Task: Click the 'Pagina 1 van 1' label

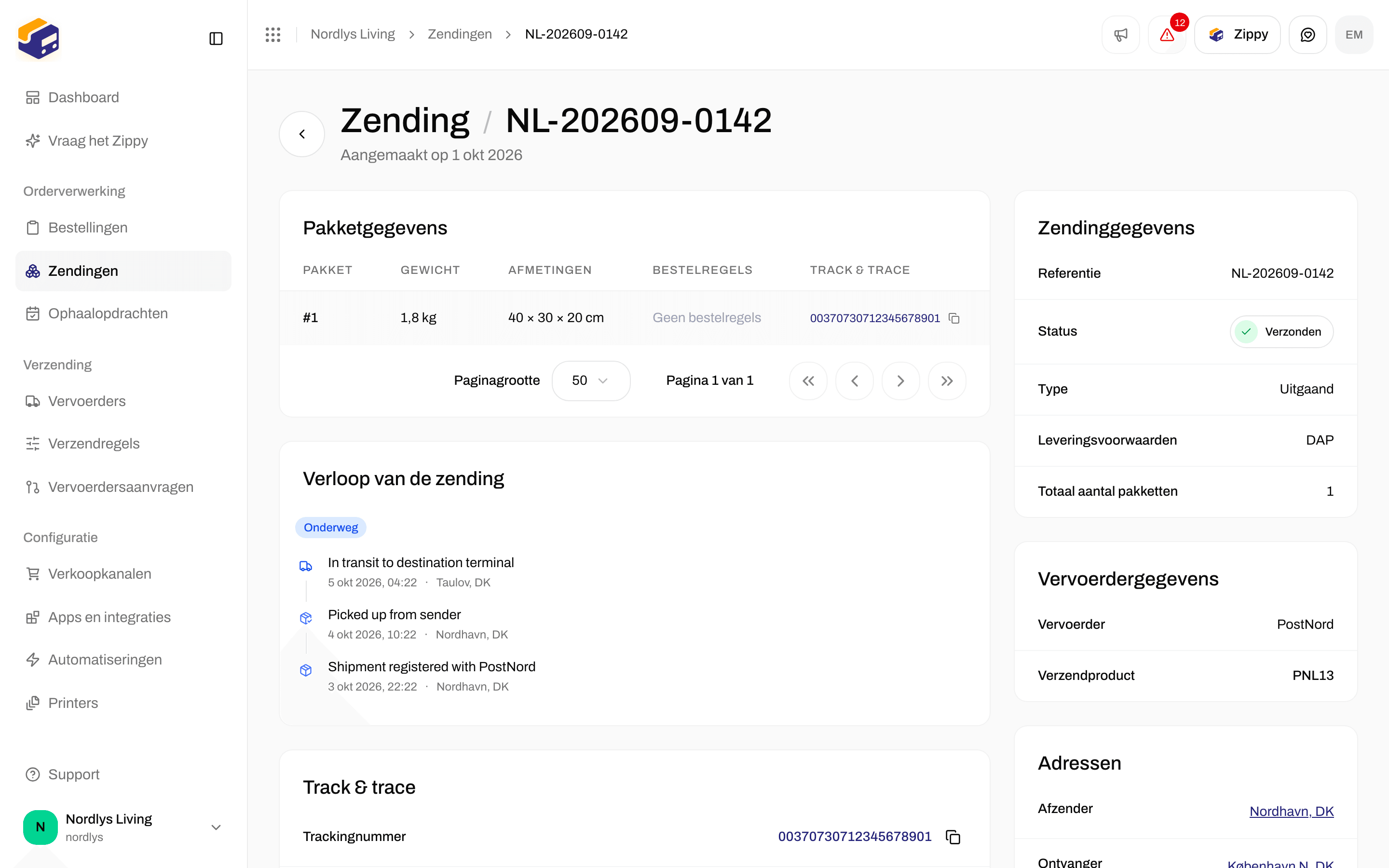Action: coord(709,380)
